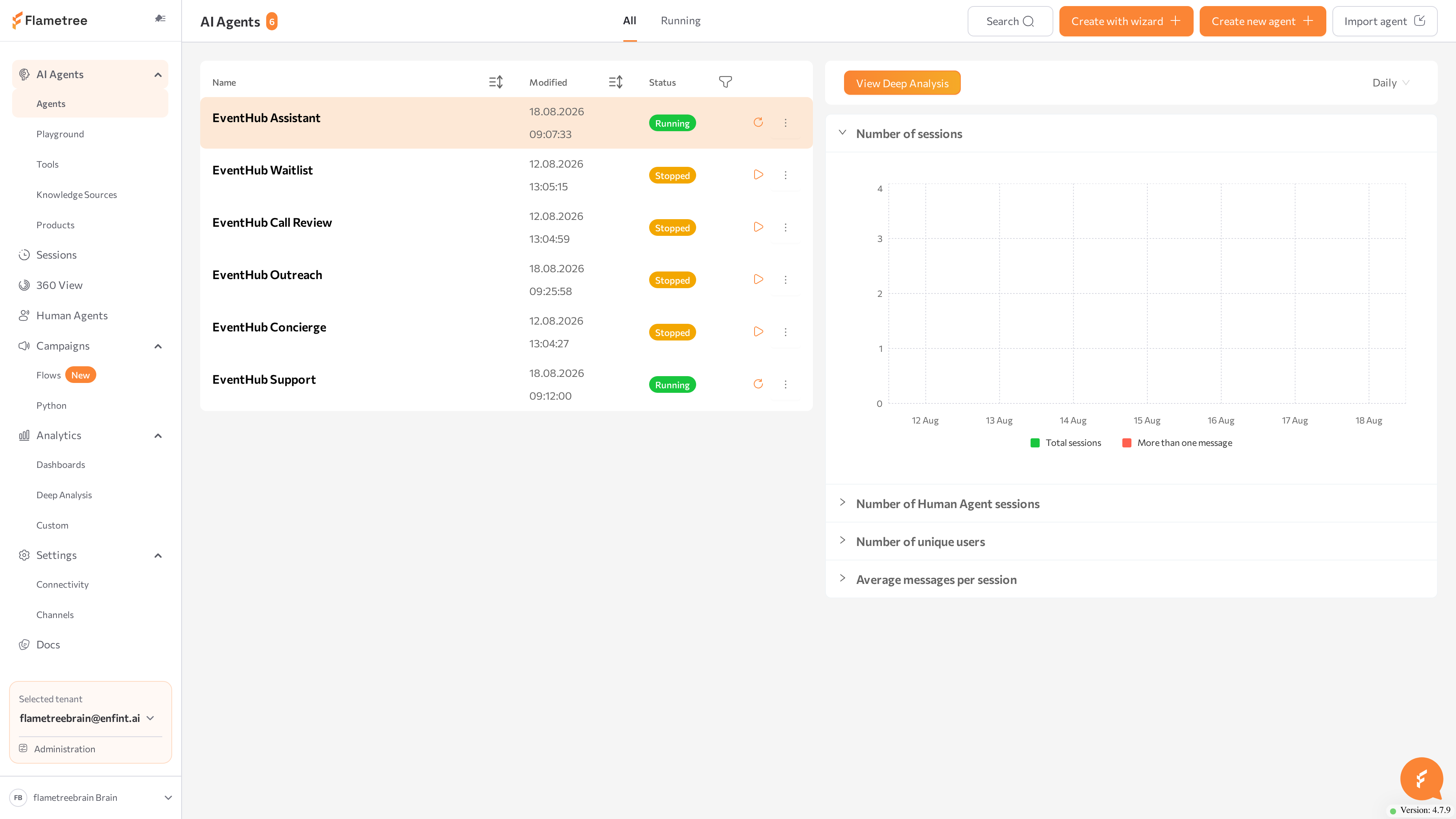Toggle More than one message legend swatch
The height and width of the screenshot is (819, 1456).
(1127, 442)
